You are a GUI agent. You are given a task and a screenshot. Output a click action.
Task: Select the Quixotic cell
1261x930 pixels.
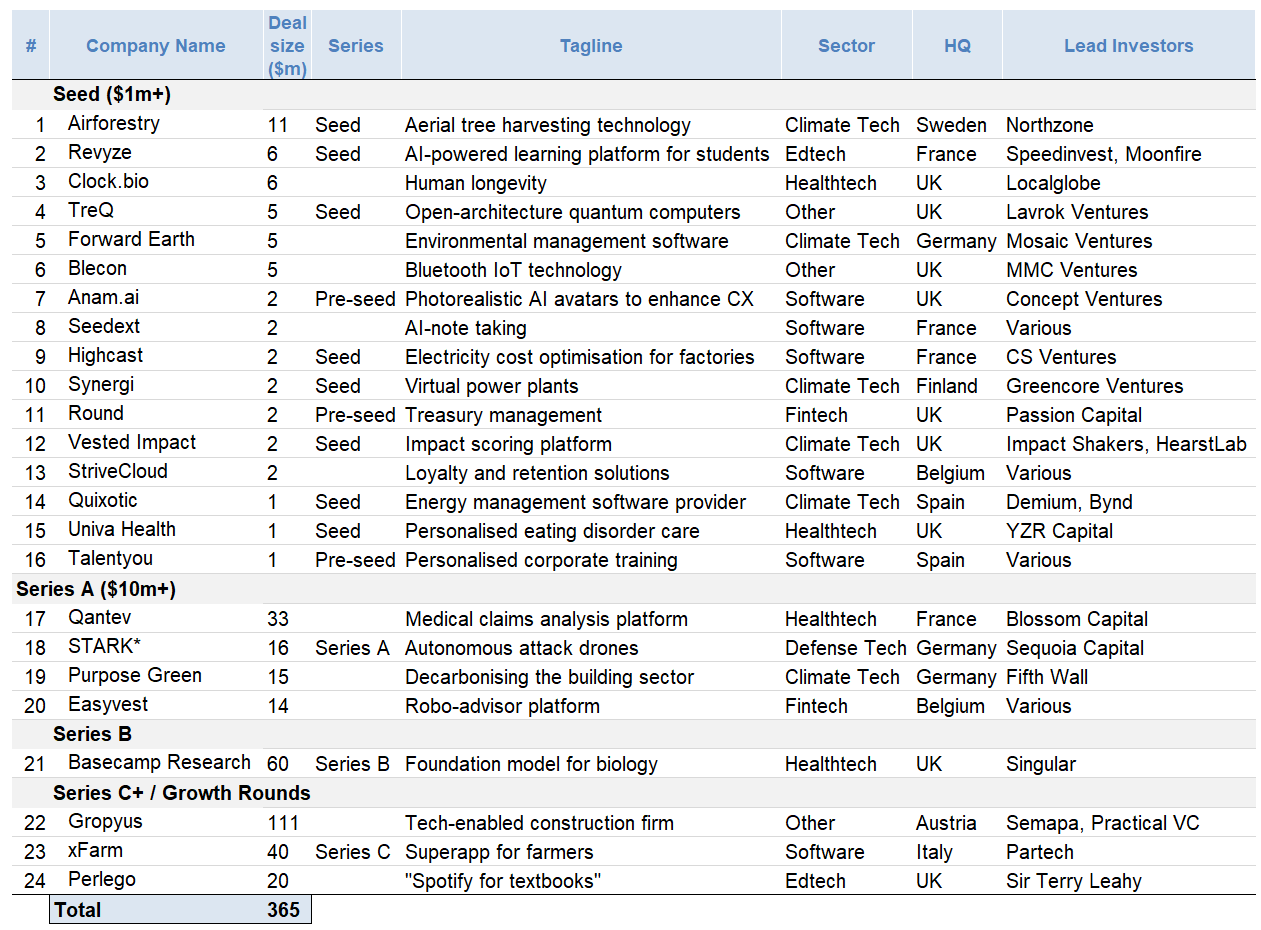pos(103,500)
